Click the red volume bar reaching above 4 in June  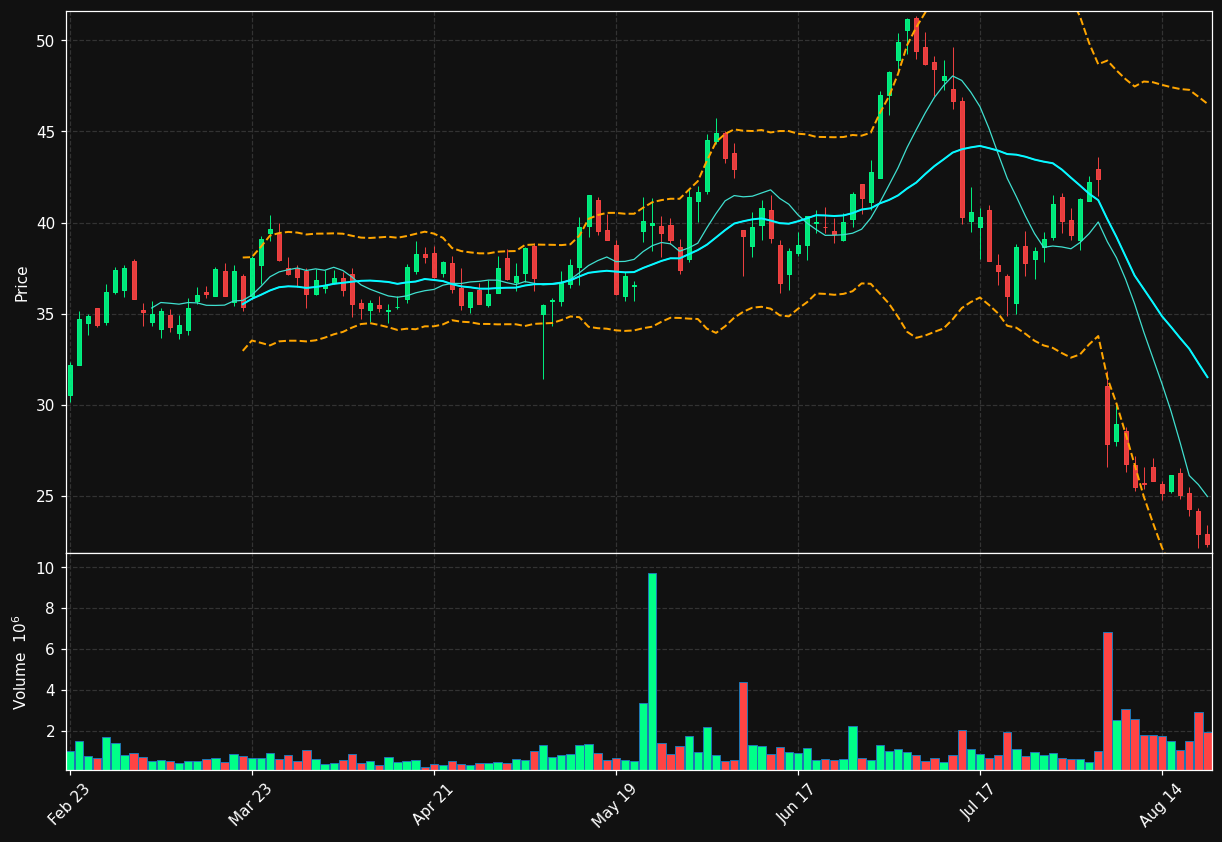743,726
